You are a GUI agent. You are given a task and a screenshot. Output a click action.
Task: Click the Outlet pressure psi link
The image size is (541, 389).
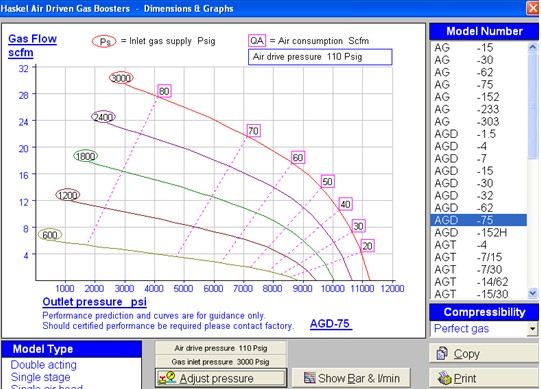coord(95,302)
